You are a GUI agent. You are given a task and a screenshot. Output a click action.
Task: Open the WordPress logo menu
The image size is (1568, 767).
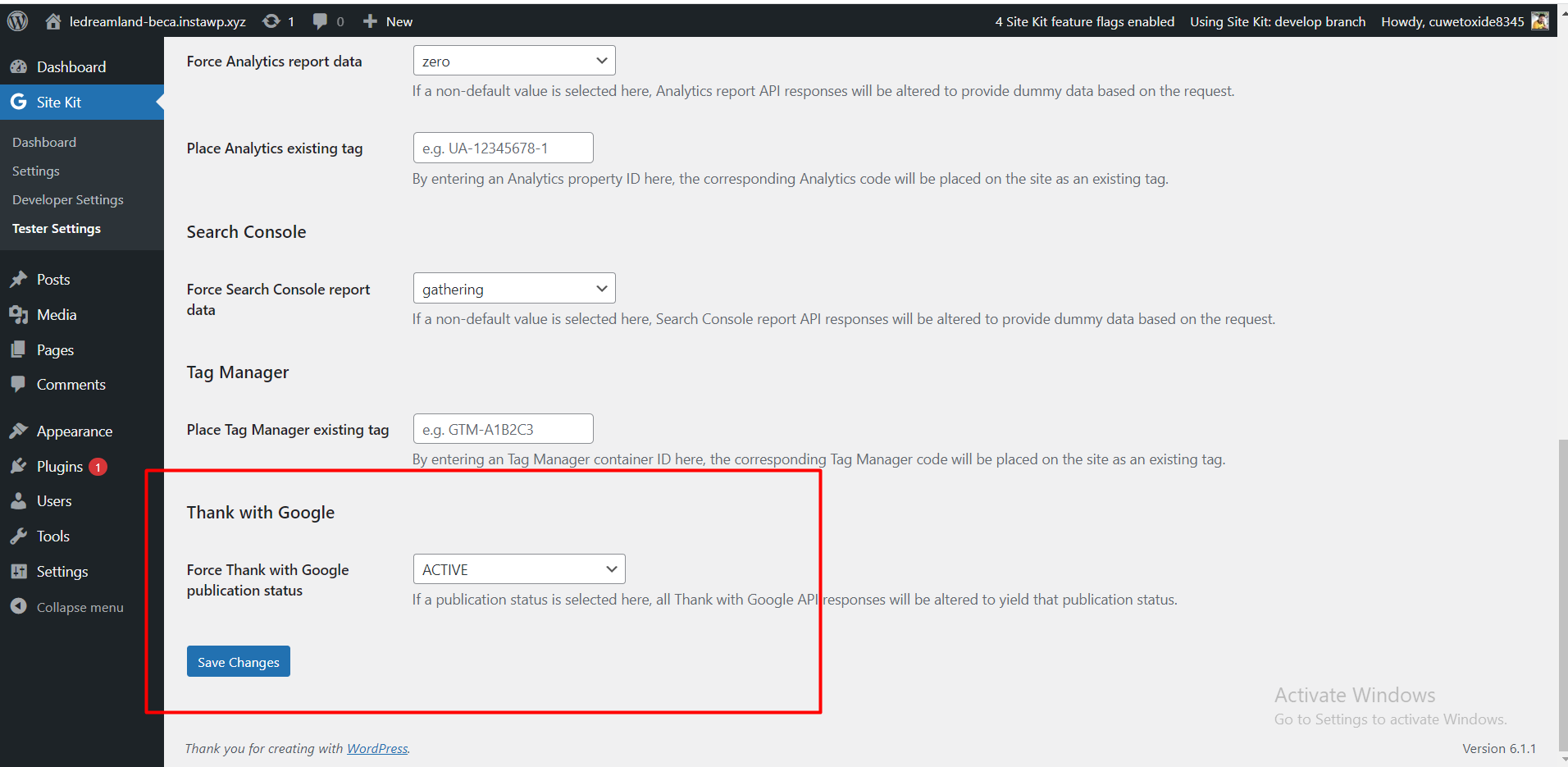point(17,21)
